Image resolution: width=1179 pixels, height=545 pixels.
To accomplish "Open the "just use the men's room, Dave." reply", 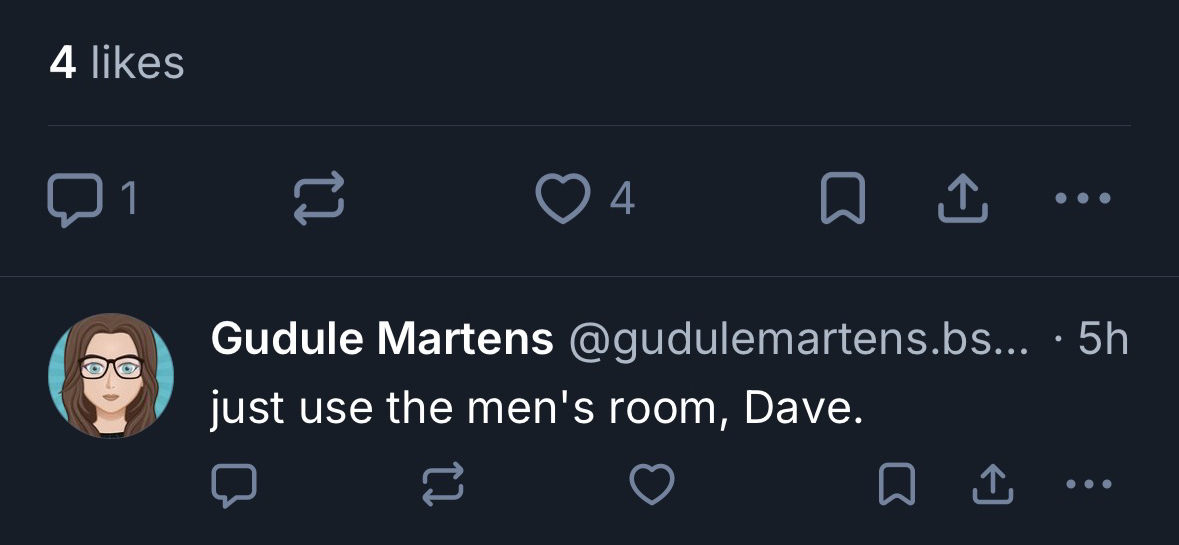I will click(x=536, y=410).
